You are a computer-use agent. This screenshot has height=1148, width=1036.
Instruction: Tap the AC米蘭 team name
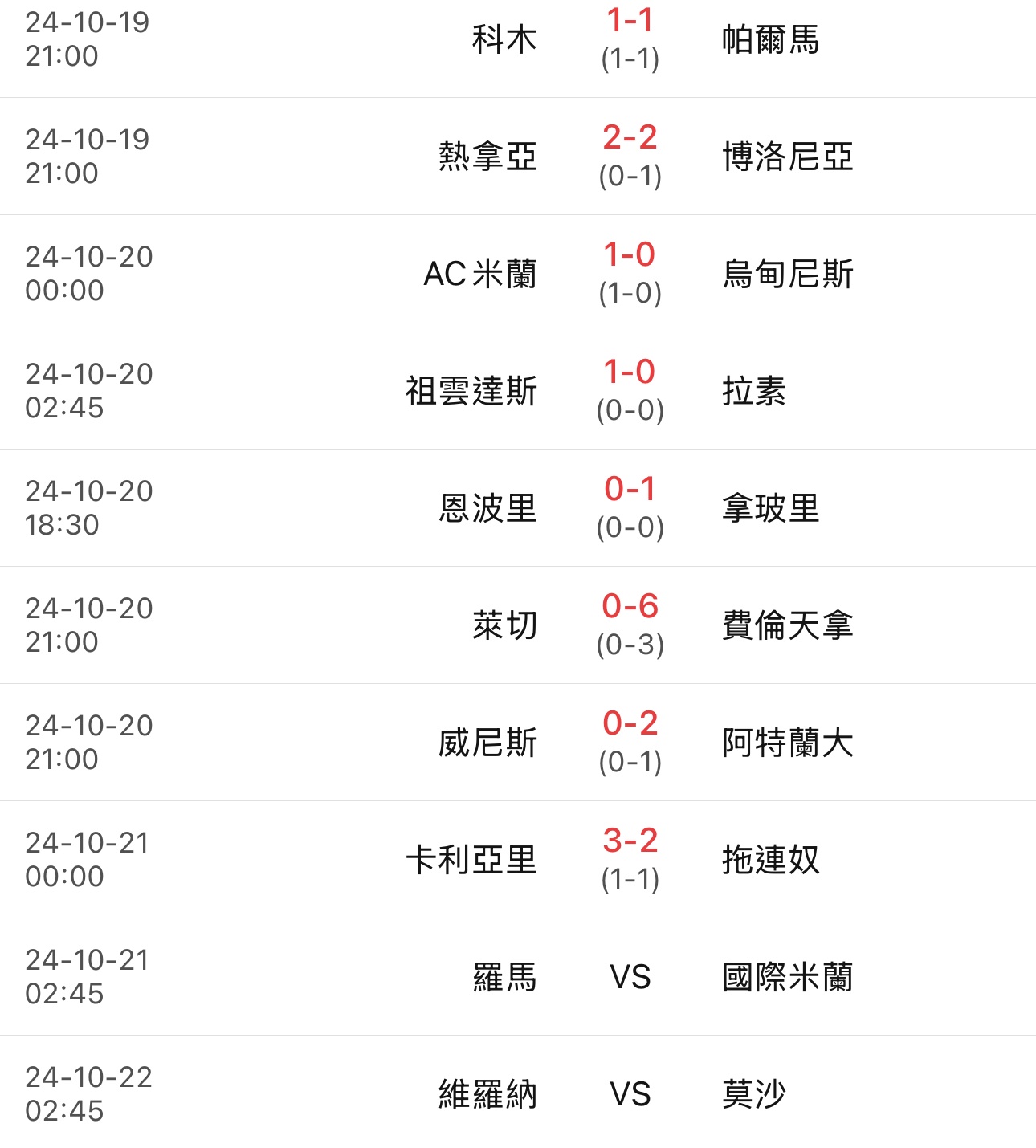pos(479,274)
